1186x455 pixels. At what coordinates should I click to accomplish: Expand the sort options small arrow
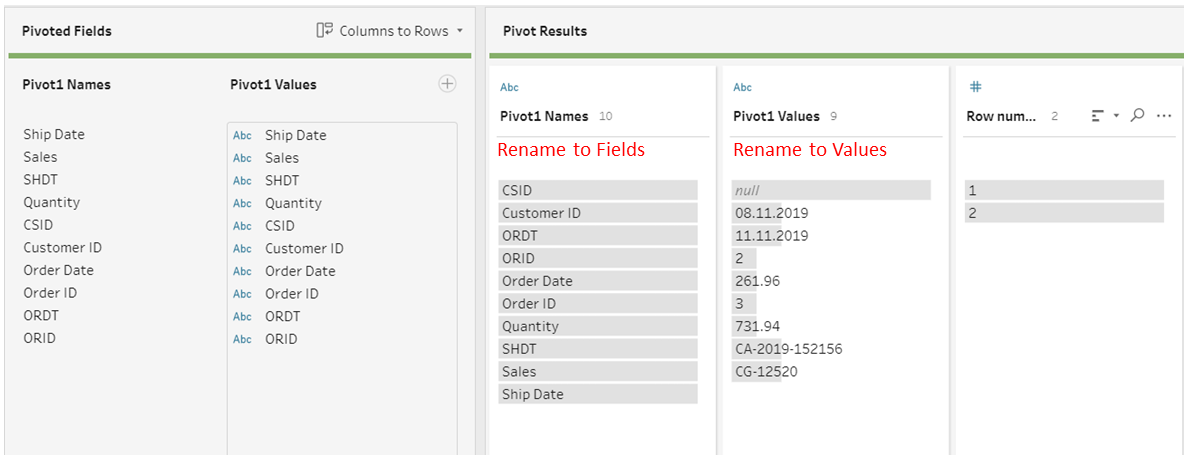(1116, 116)
